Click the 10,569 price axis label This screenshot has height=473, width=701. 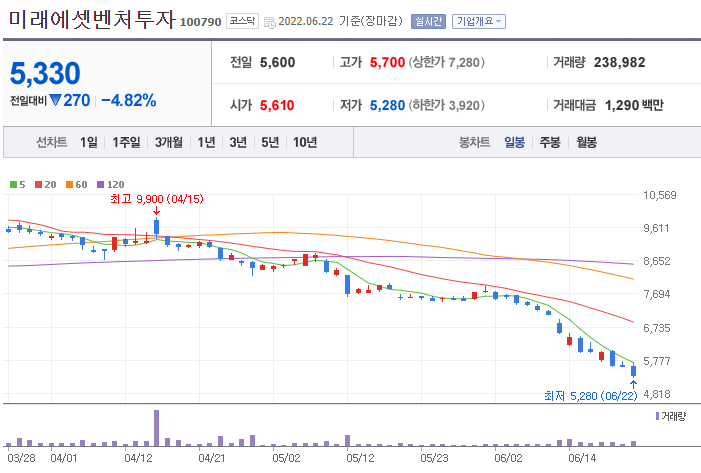pos(659,195)
